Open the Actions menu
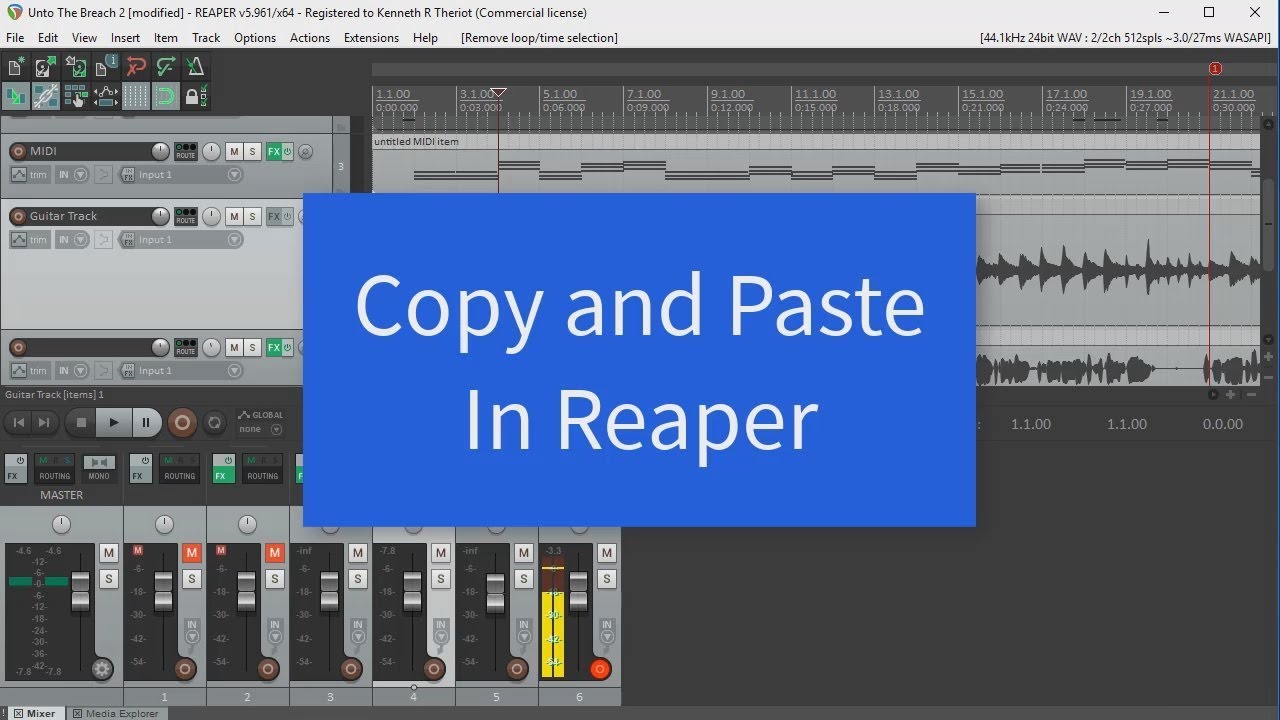Screen dimensions: 1280x720 pos(310,38)
